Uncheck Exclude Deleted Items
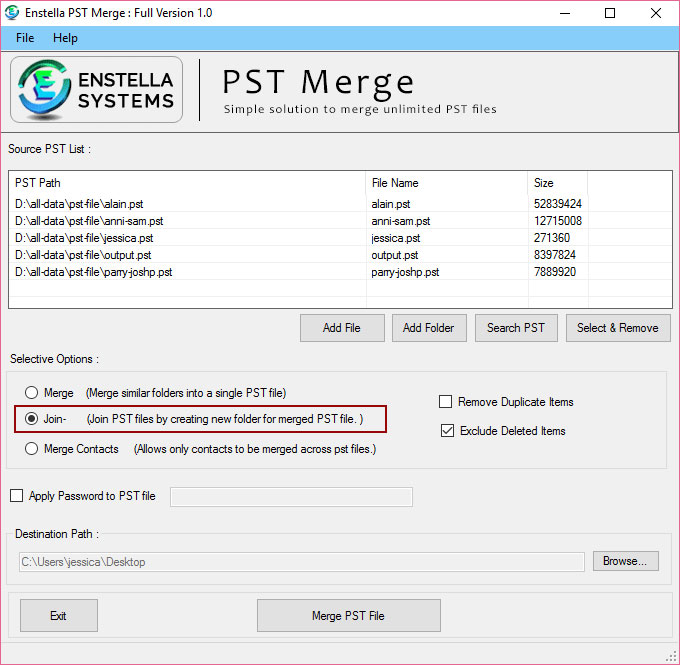 point(446,431)
